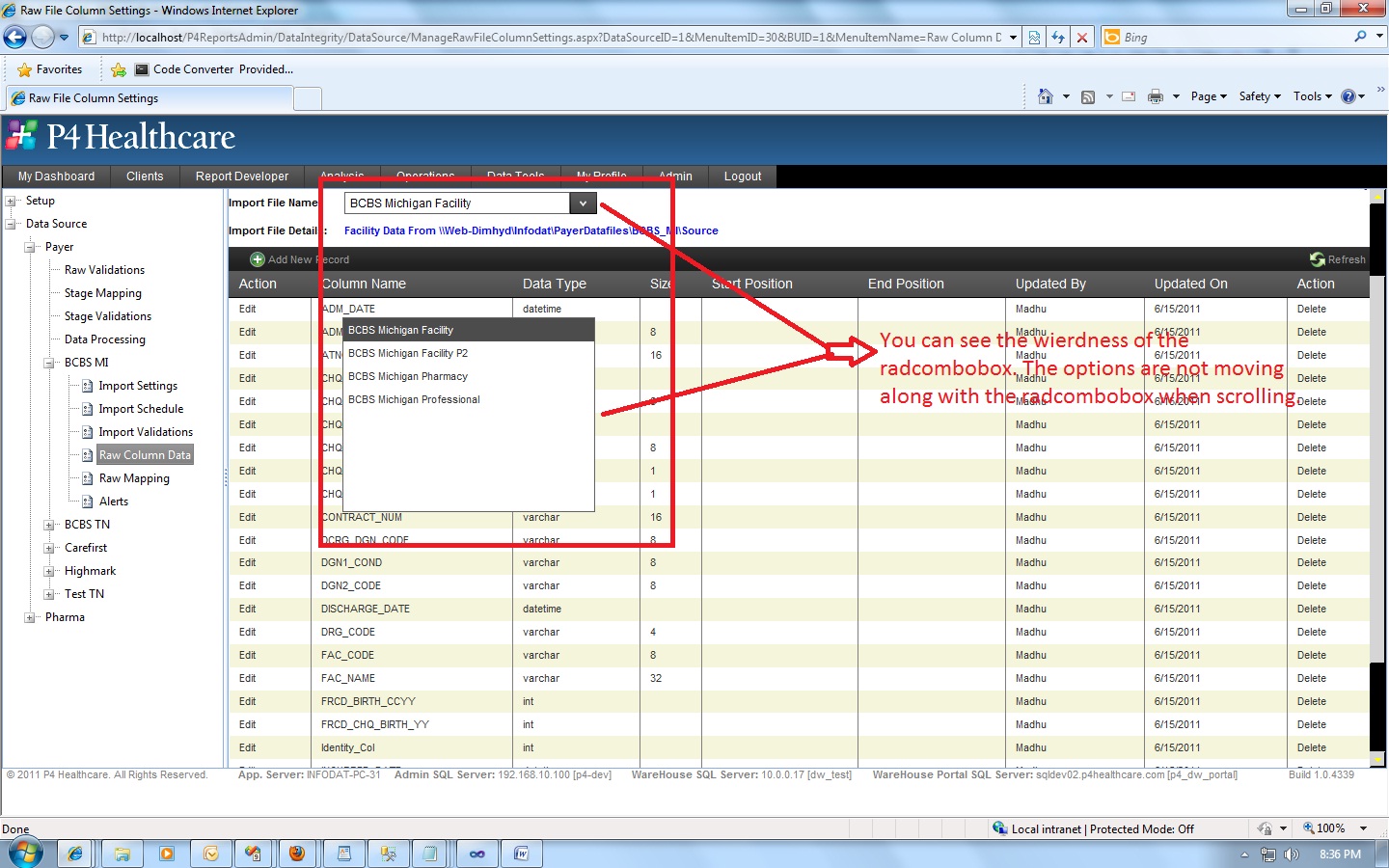Open the My Dashboard menu item
Screen dimensions: 1389x868
(x=56, y=176)
